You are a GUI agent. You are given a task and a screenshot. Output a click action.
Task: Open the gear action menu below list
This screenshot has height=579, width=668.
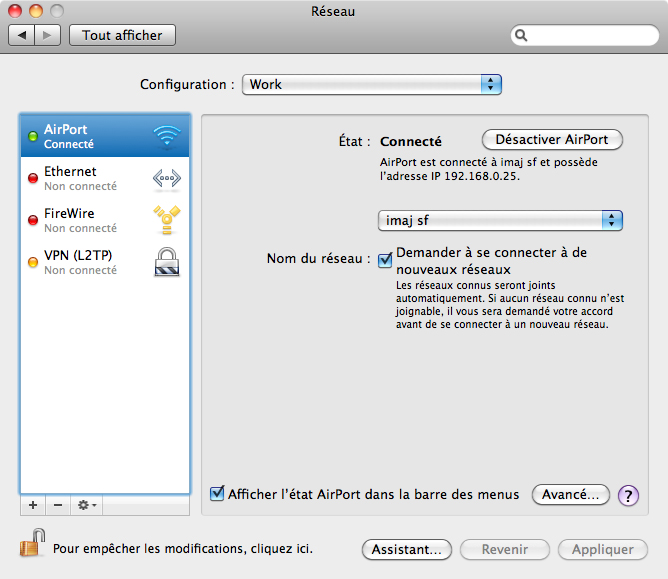click(x=88, y=505)
